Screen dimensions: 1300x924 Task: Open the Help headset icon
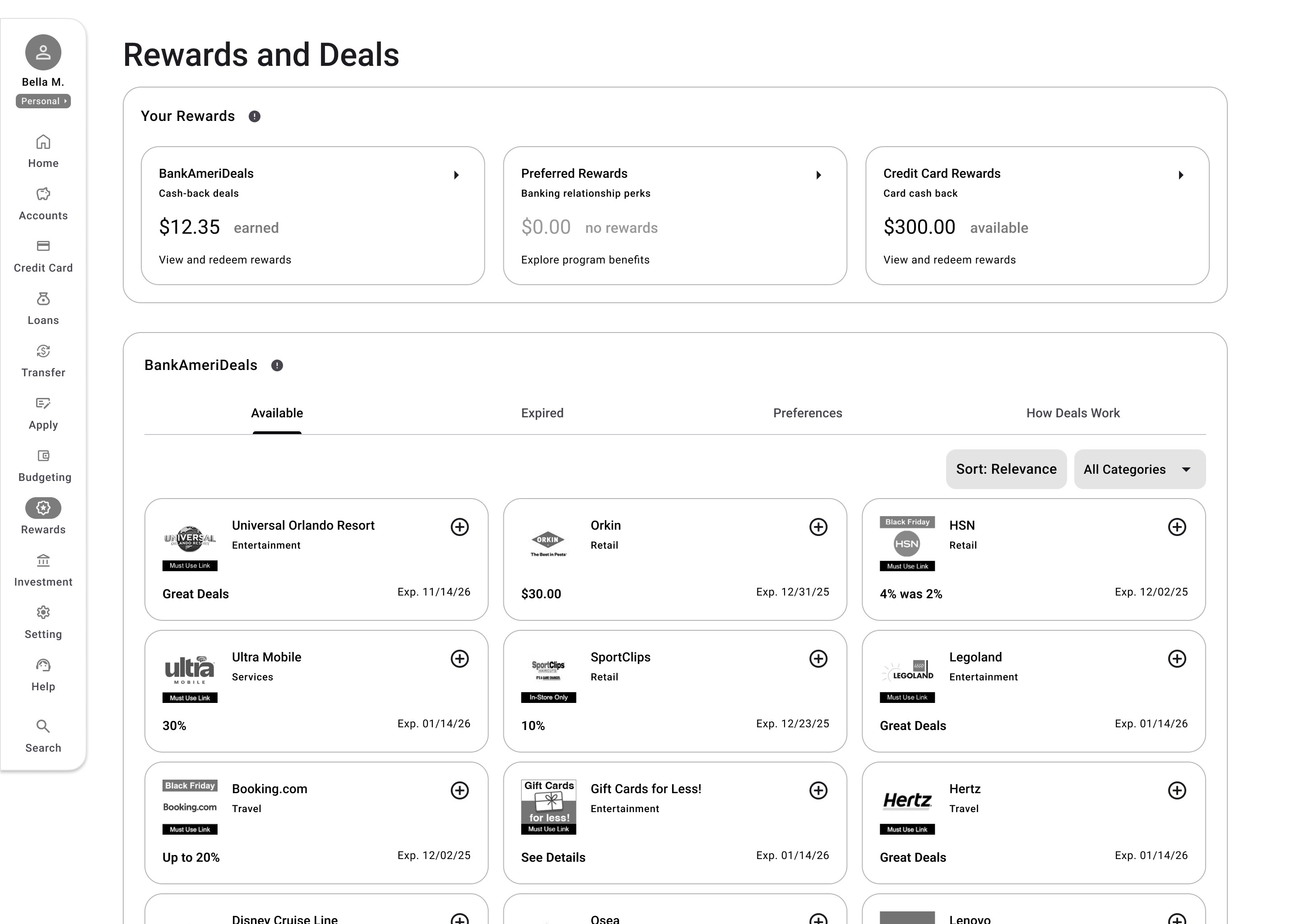pyautogui.click(x=43, y=665)
